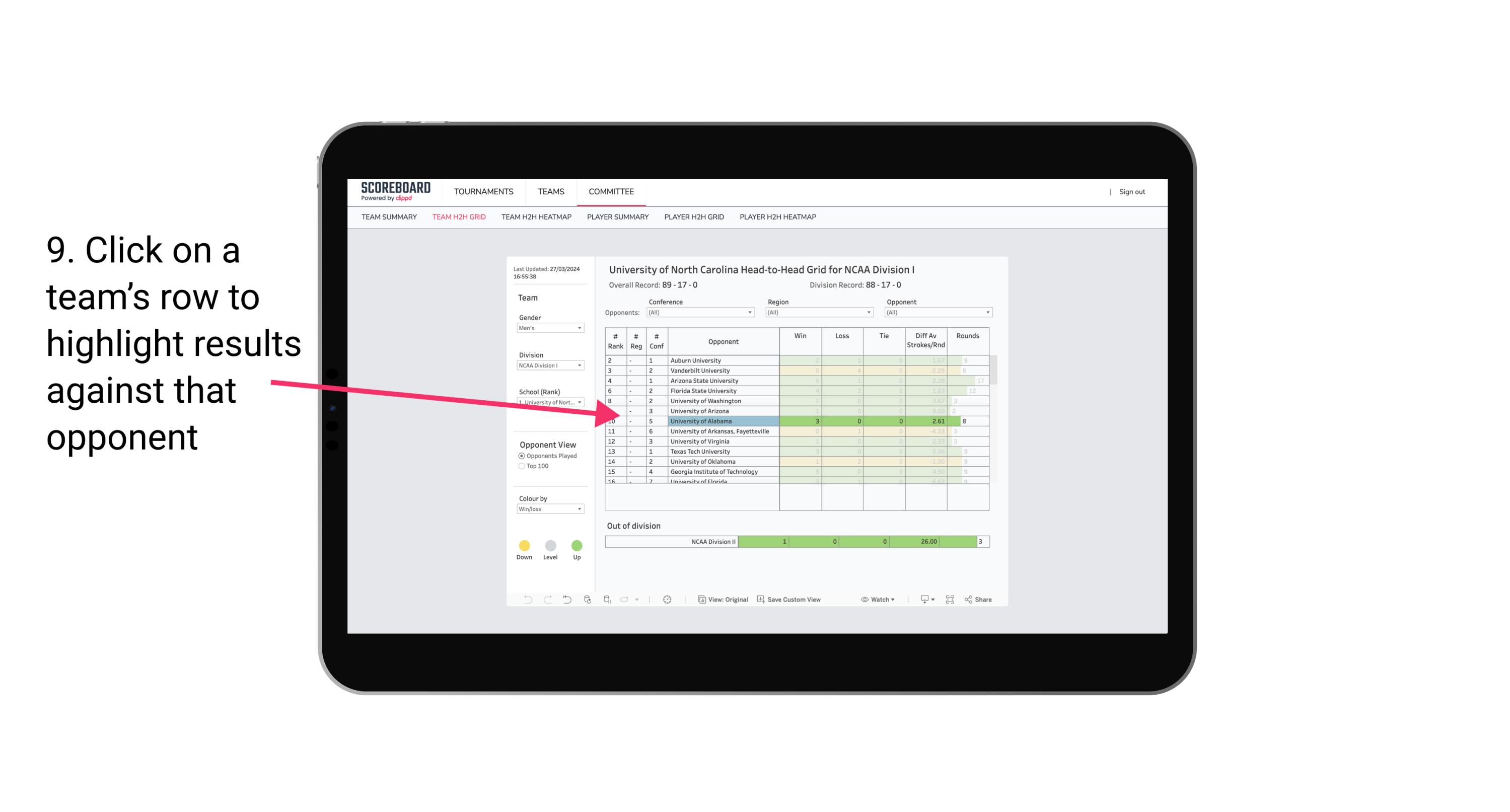The height and width of the screenshot is (812, 1510).
Task: Click the present/display icon in toolbar
Action: click(x=921, y=600)
